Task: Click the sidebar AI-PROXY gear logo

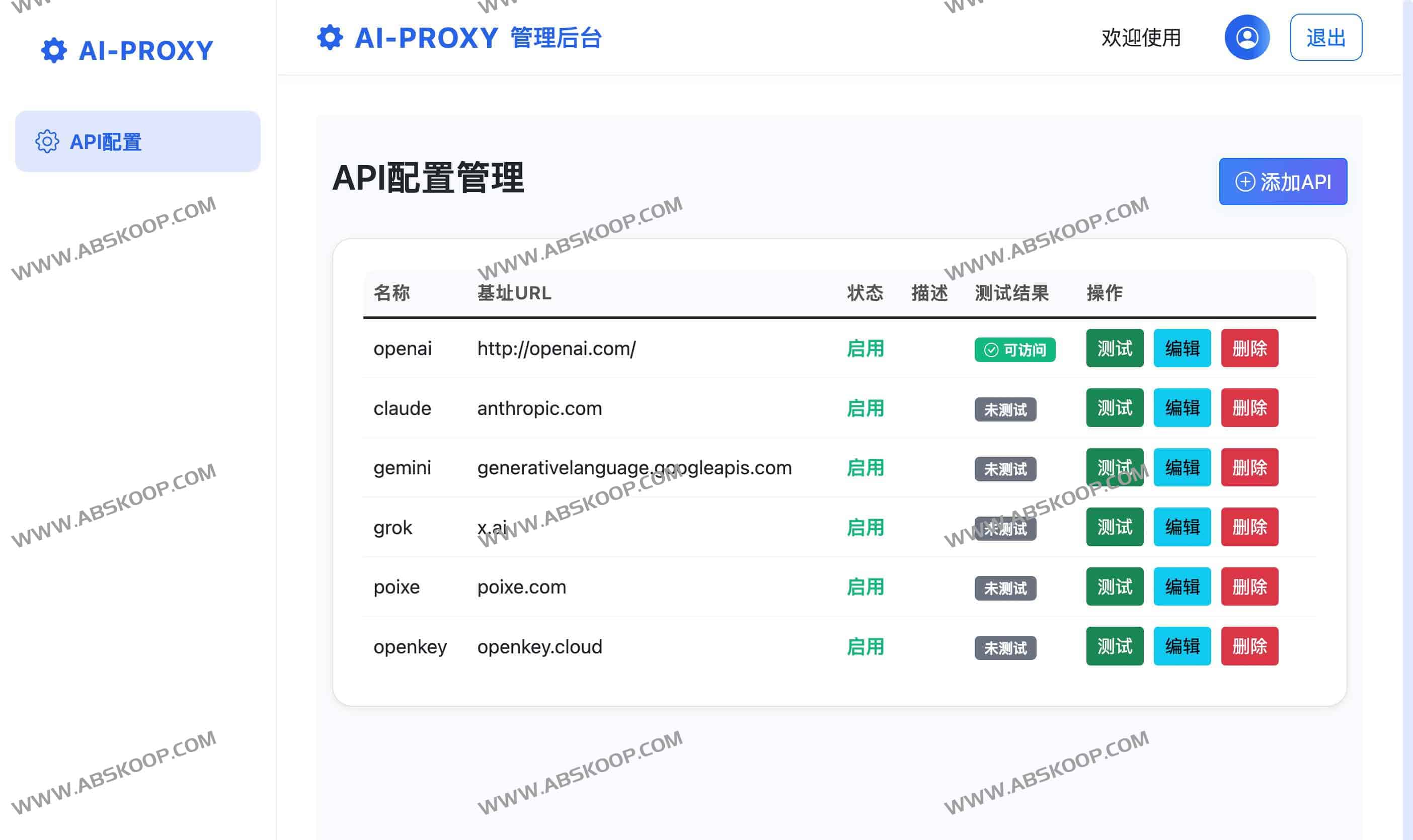Action: pyautogui.click(x=54, y=50)
